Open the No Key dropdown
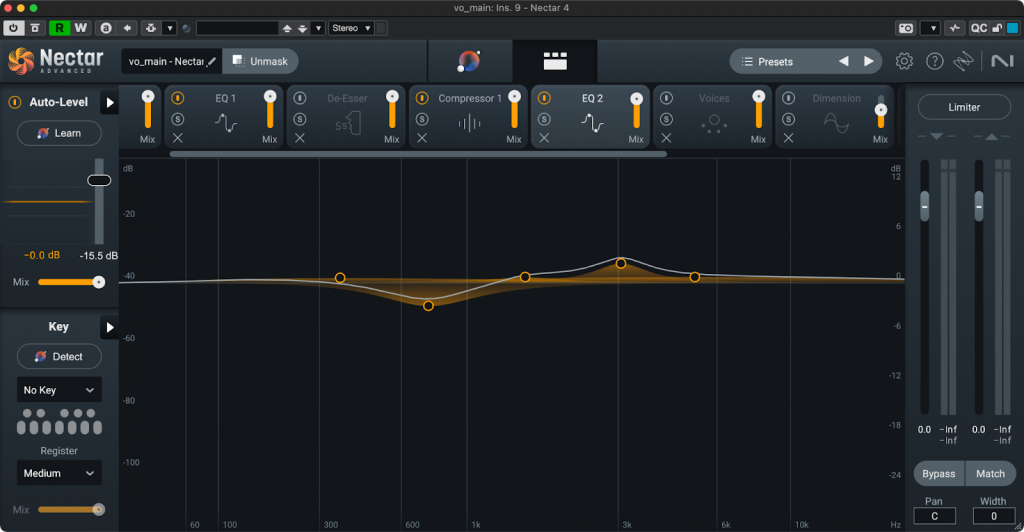 59,390
